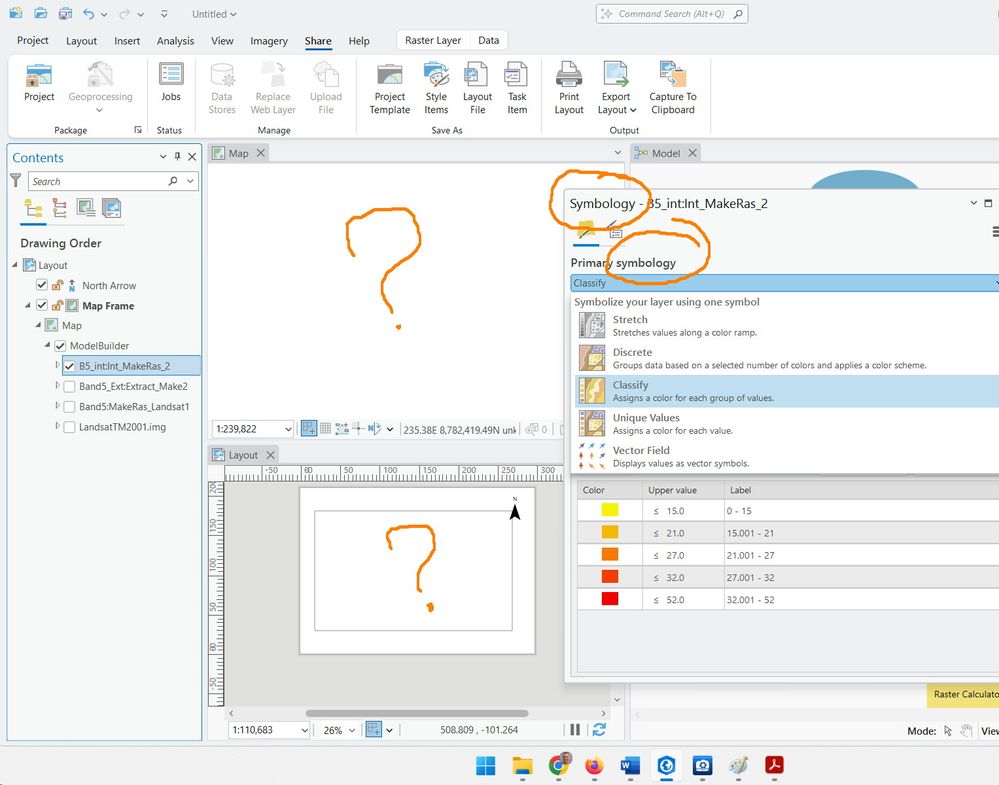The image size is (999, 785).
Task: Open Firefox from the taskbar
Action: 594,765
